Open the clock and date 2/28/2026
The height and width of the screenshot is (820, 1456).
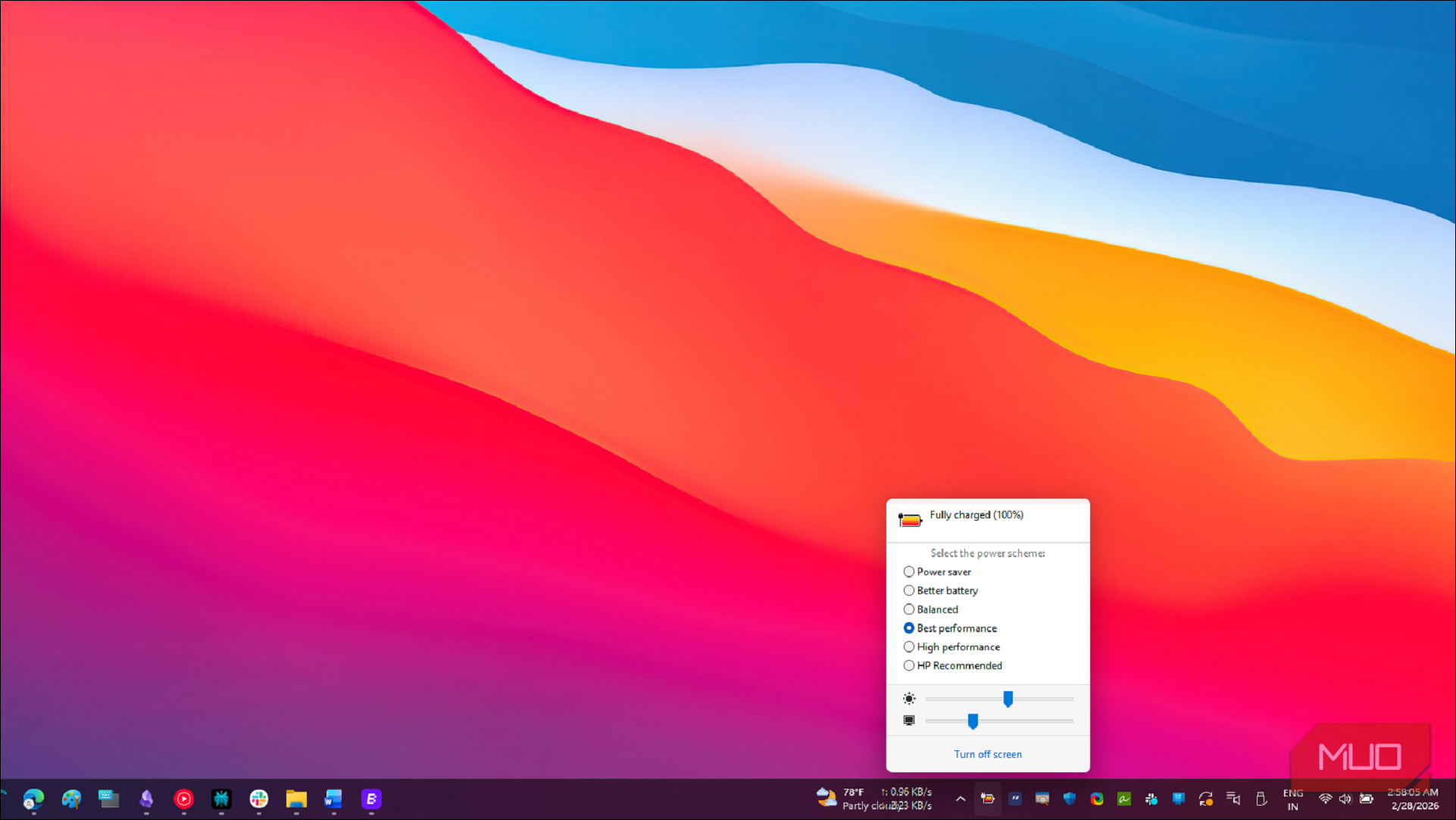(x=1414, y=800)
